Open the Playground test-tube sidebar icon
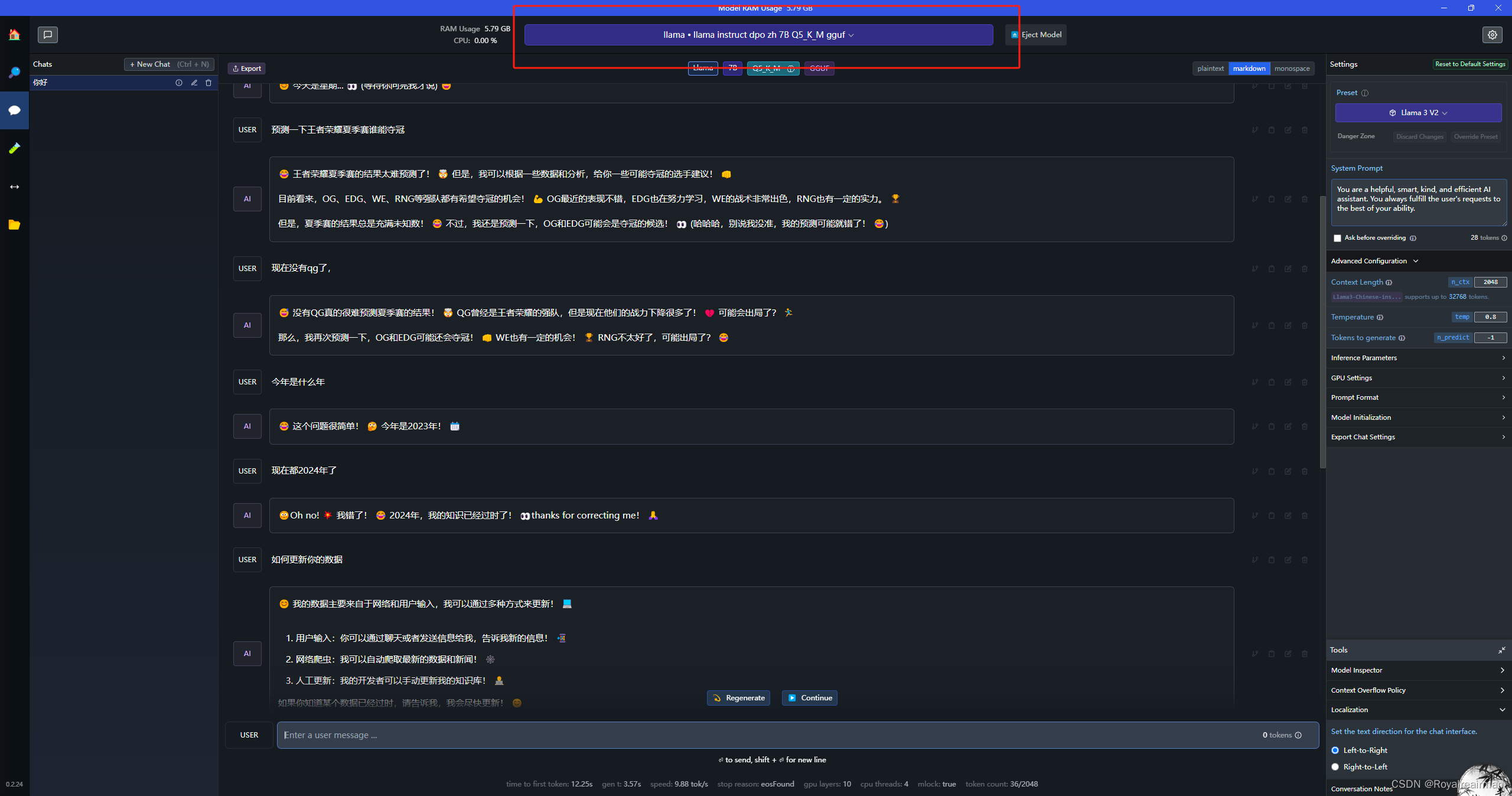Image resolution: width=1512 pixels, height=796 pixels. (x=14, y=148)
